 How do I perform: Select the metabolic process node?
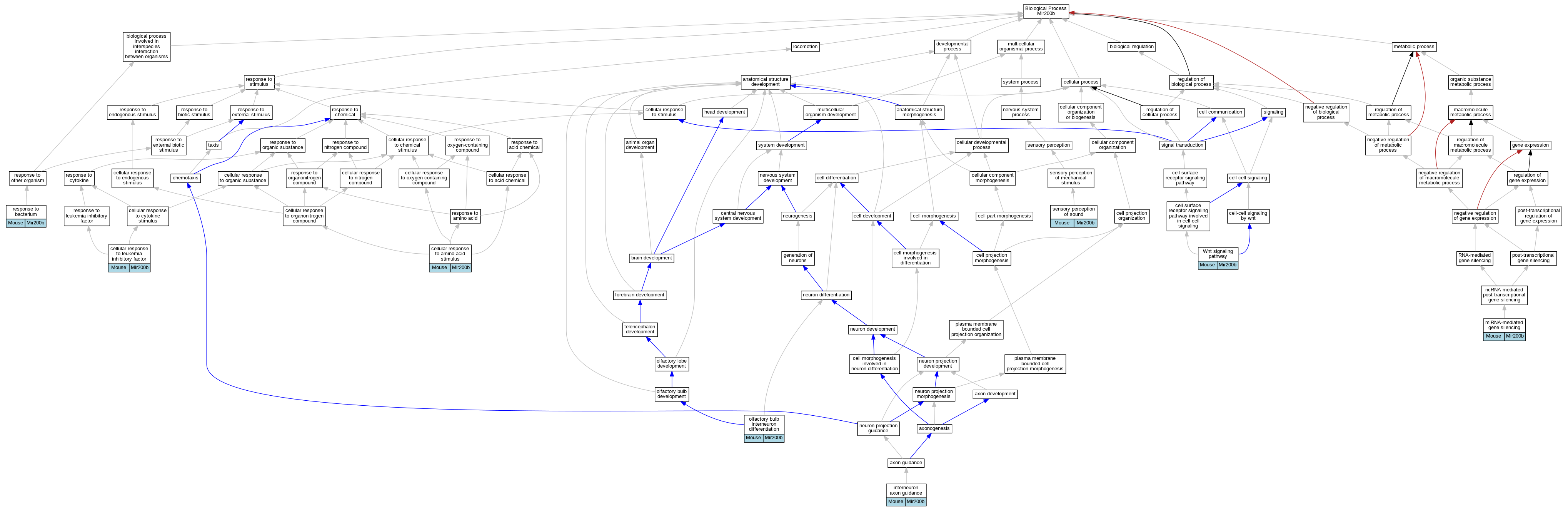pos(1413,46)
